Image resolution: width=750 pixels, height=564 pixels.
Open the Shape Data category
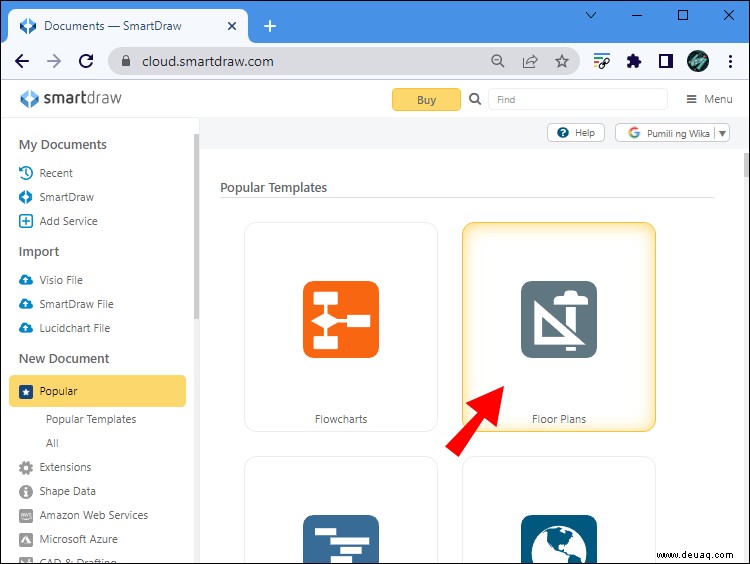(x=67, y=491)
